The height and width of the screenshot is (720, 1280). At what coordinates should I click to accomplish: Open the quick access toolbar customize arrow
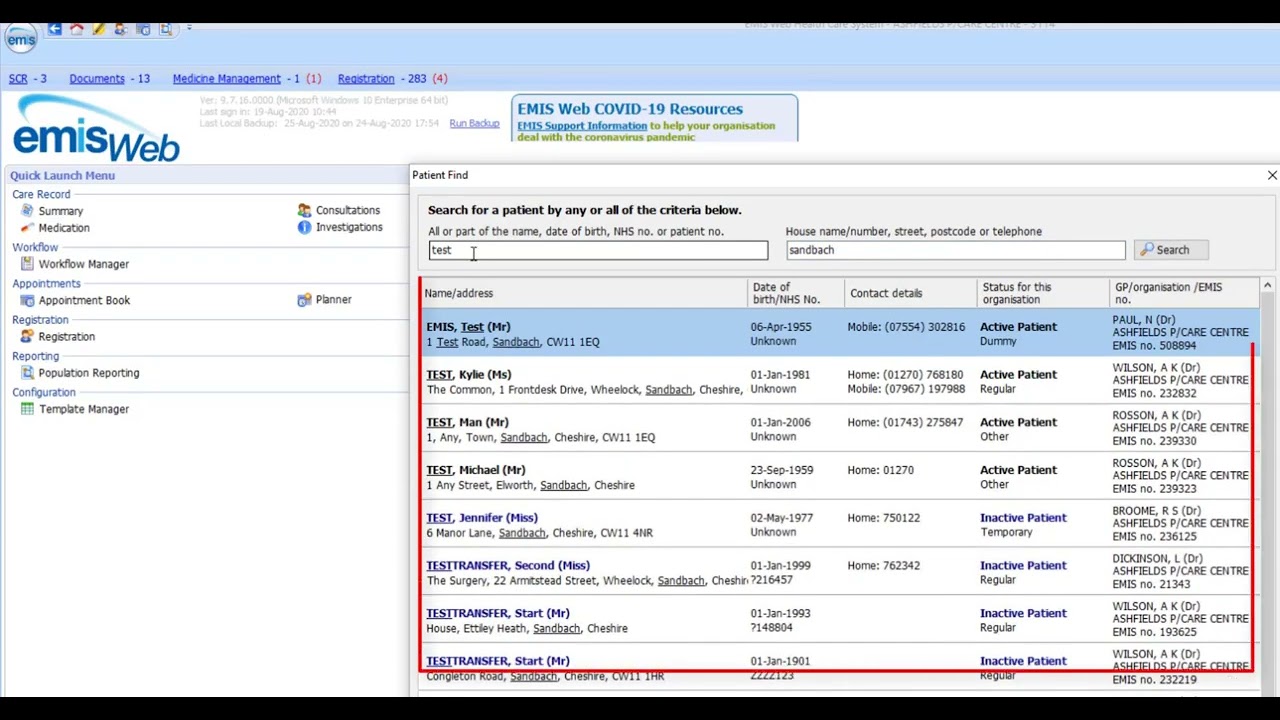(x=189, y=29)
